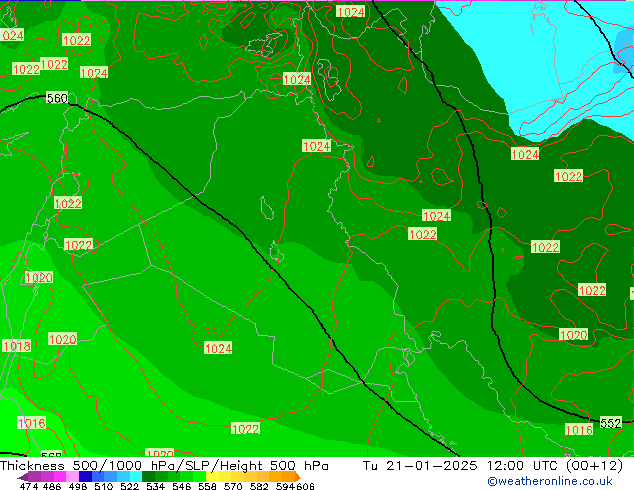Pick the bright green legend swatch before 558
The height and width of the screenshot is (490, 634).
click(x=199, y=476)
